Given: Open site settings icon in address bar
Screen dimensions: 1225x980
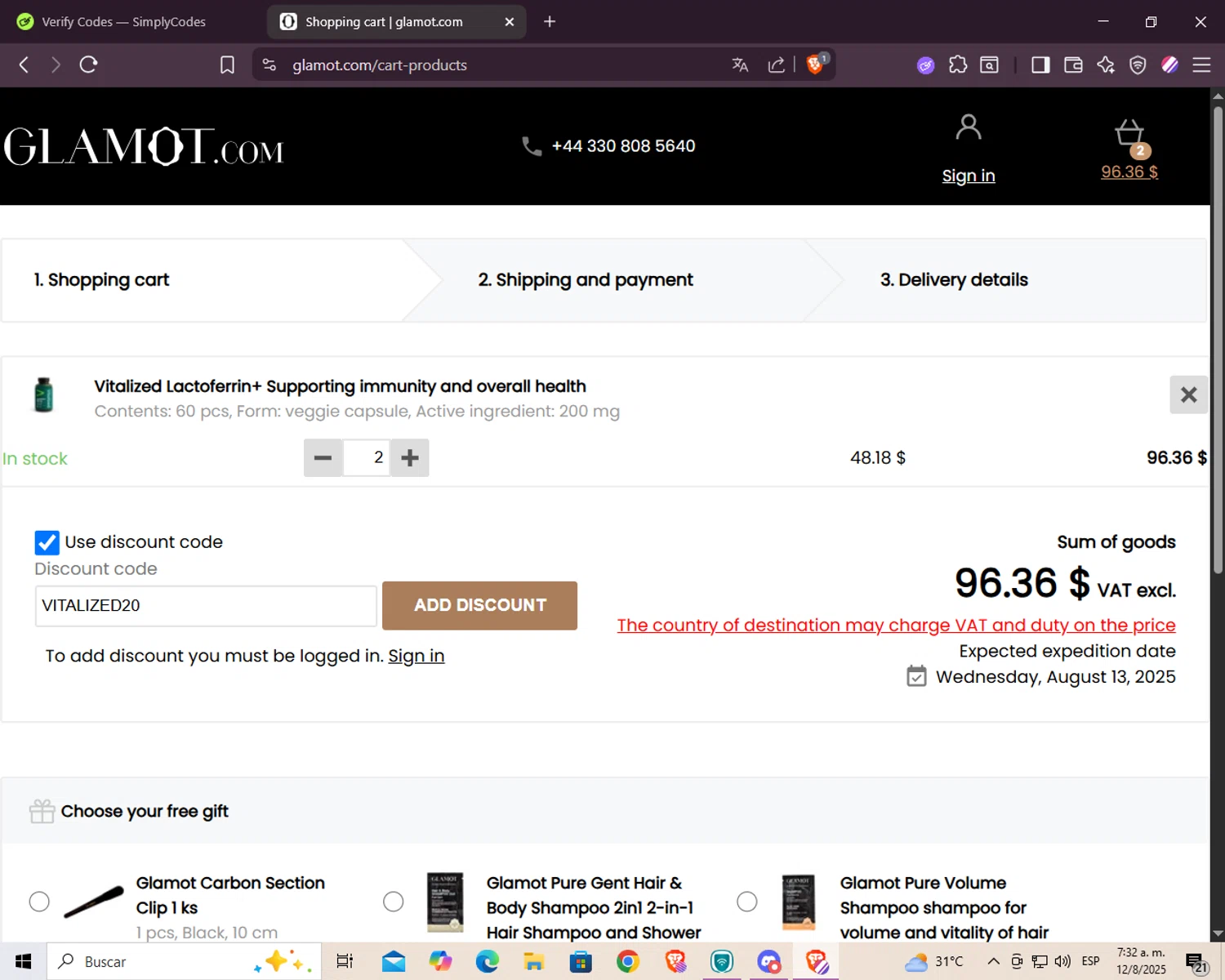Looking at the screenshot, I should pos(269,65).
